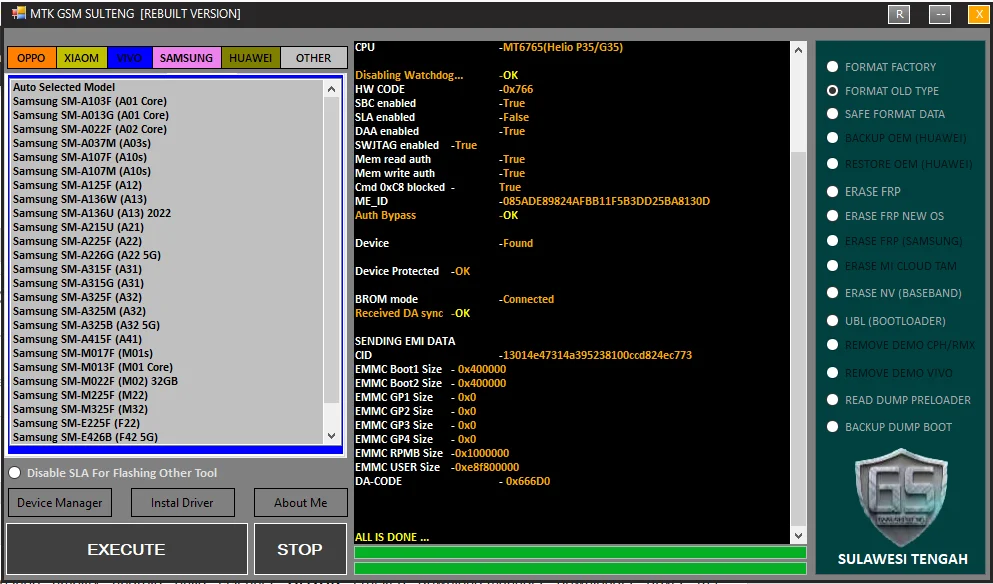Select the FORMAT FACTORY option

point(883,67)
